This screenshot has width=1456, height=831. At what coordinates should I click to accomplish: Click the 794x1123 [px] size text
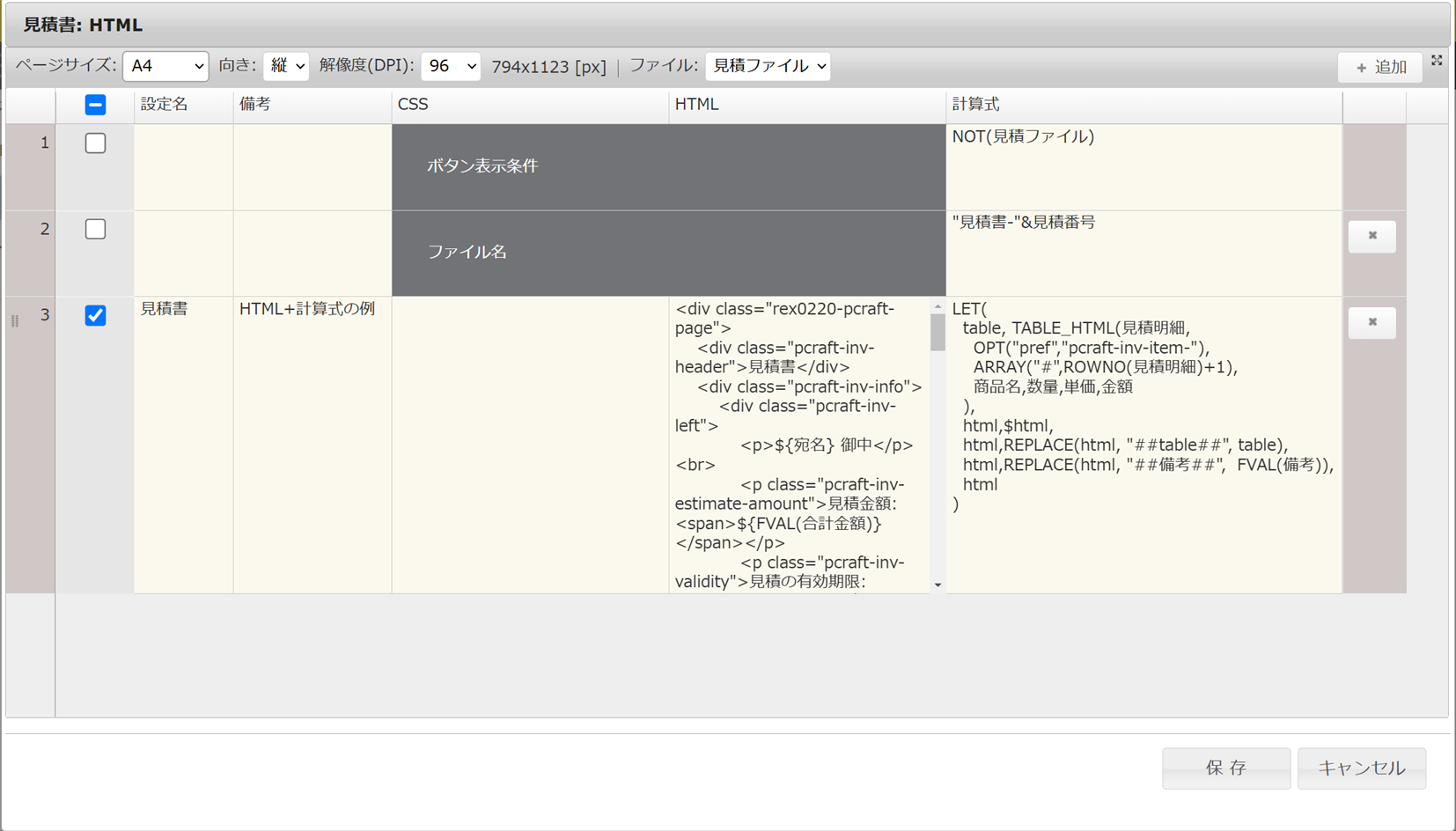548,67
